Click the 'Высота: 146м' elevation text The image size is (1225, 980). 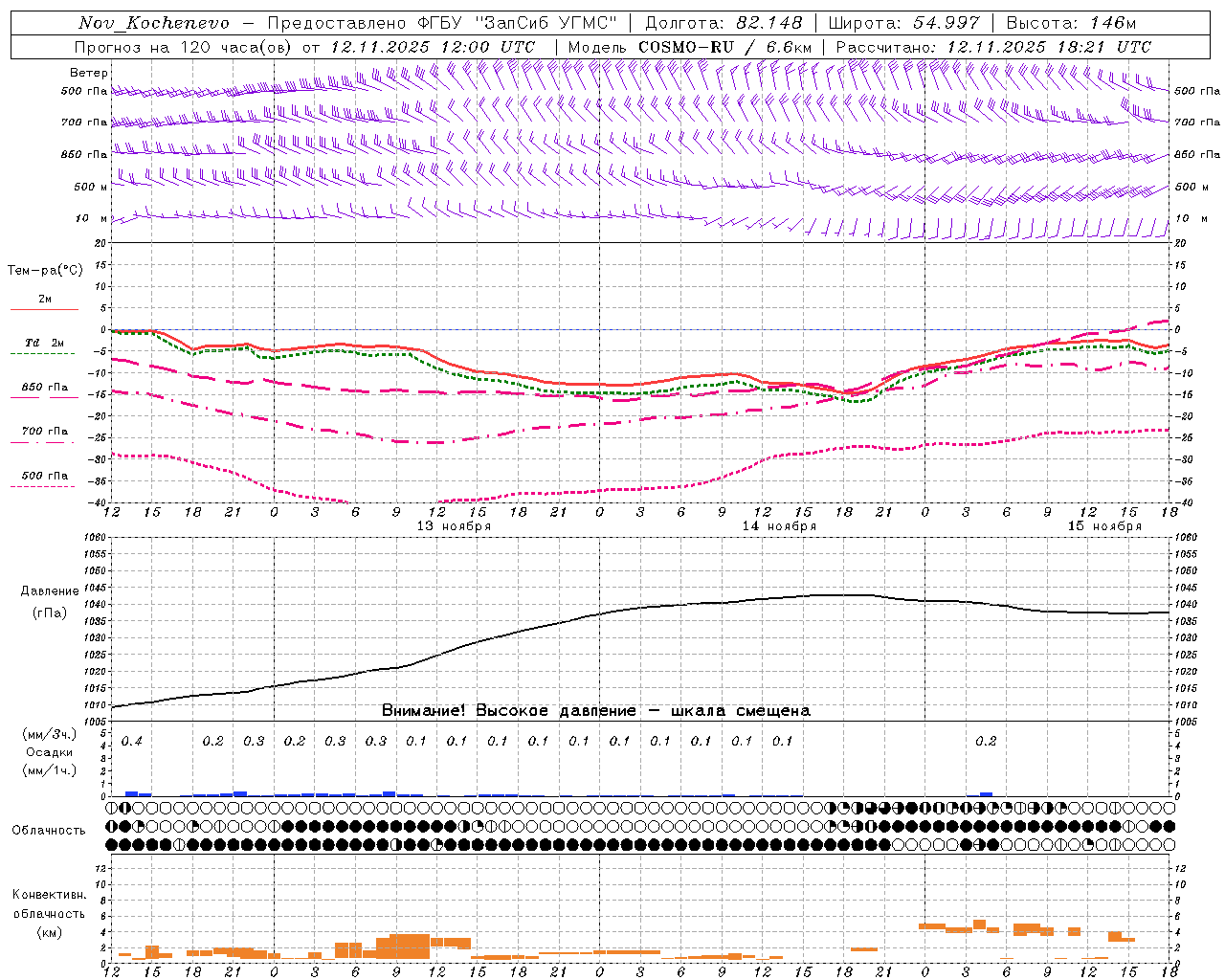[1071, 23]
